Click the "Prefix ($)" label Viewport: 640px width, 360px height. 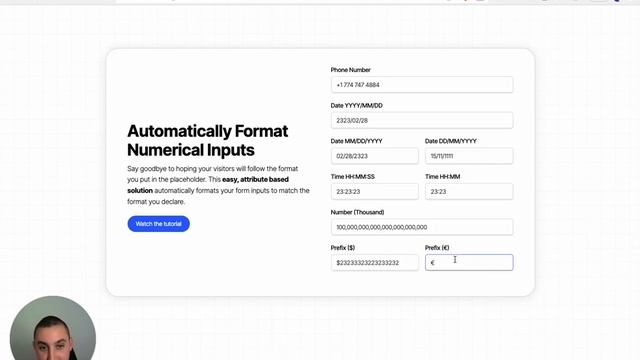pyautogui.click(x=343, y=247)
